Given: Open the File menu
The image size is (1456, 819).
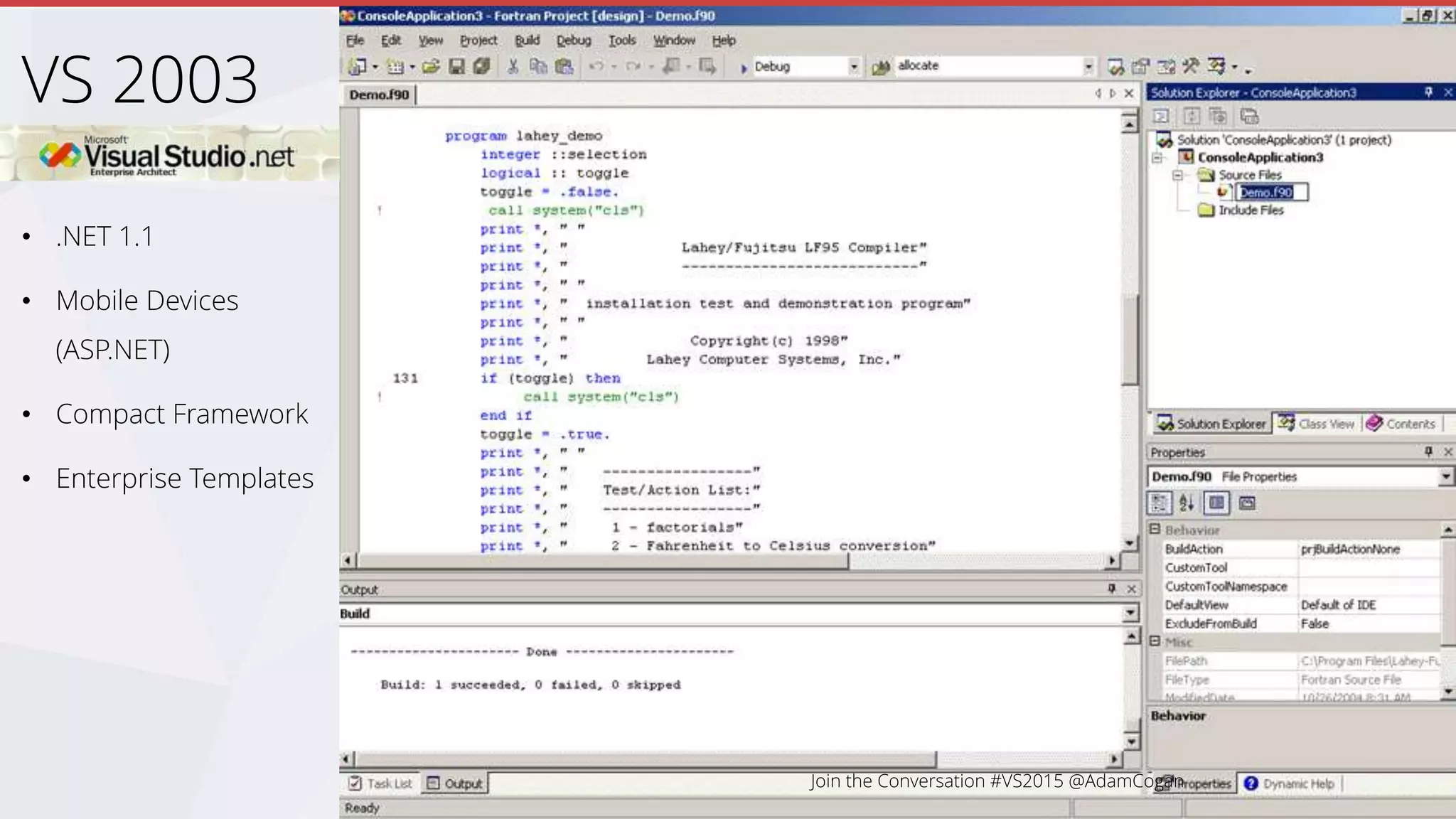Looking at the screenshot, I should (355, 41).
